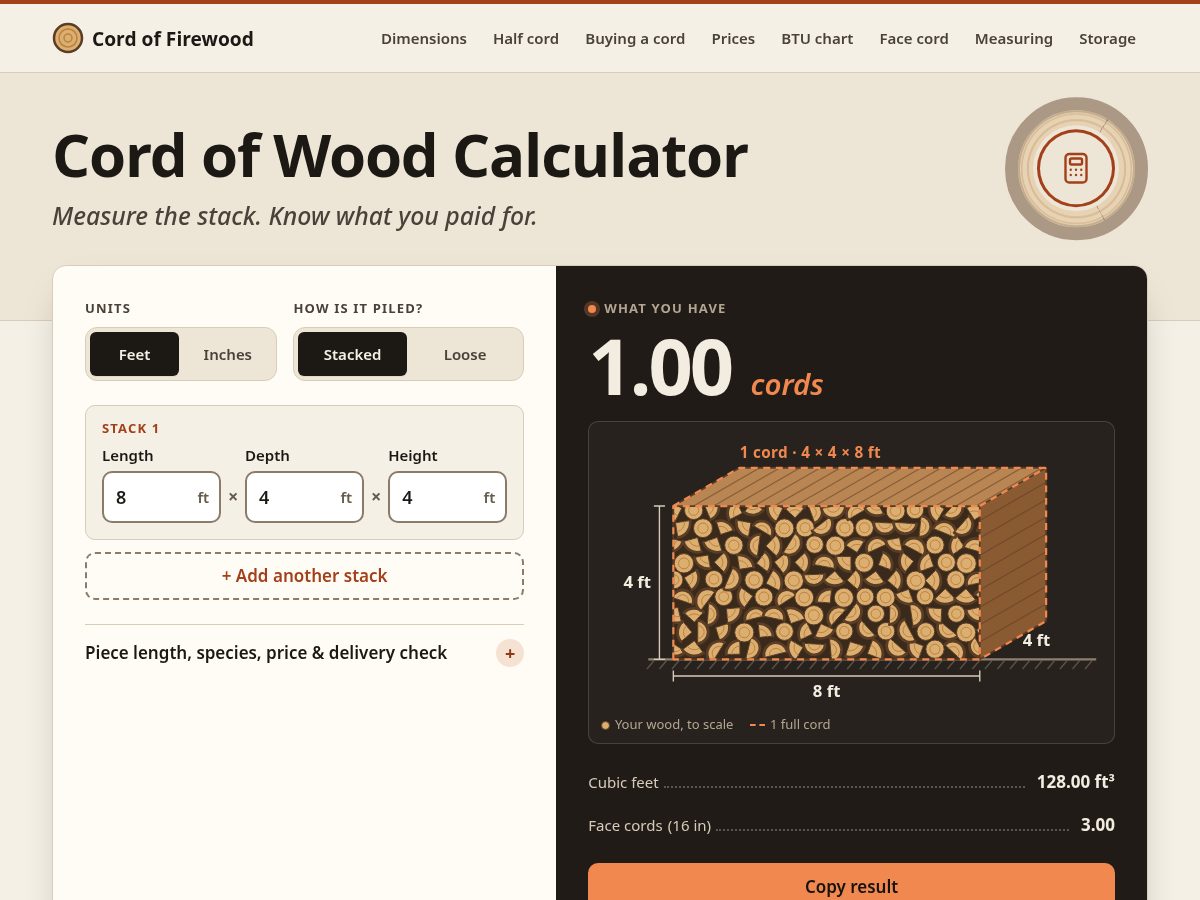Click the Depth input field
Image resolution: width=1200 pixels, height=900 pixels.
(x=304, y=497)
